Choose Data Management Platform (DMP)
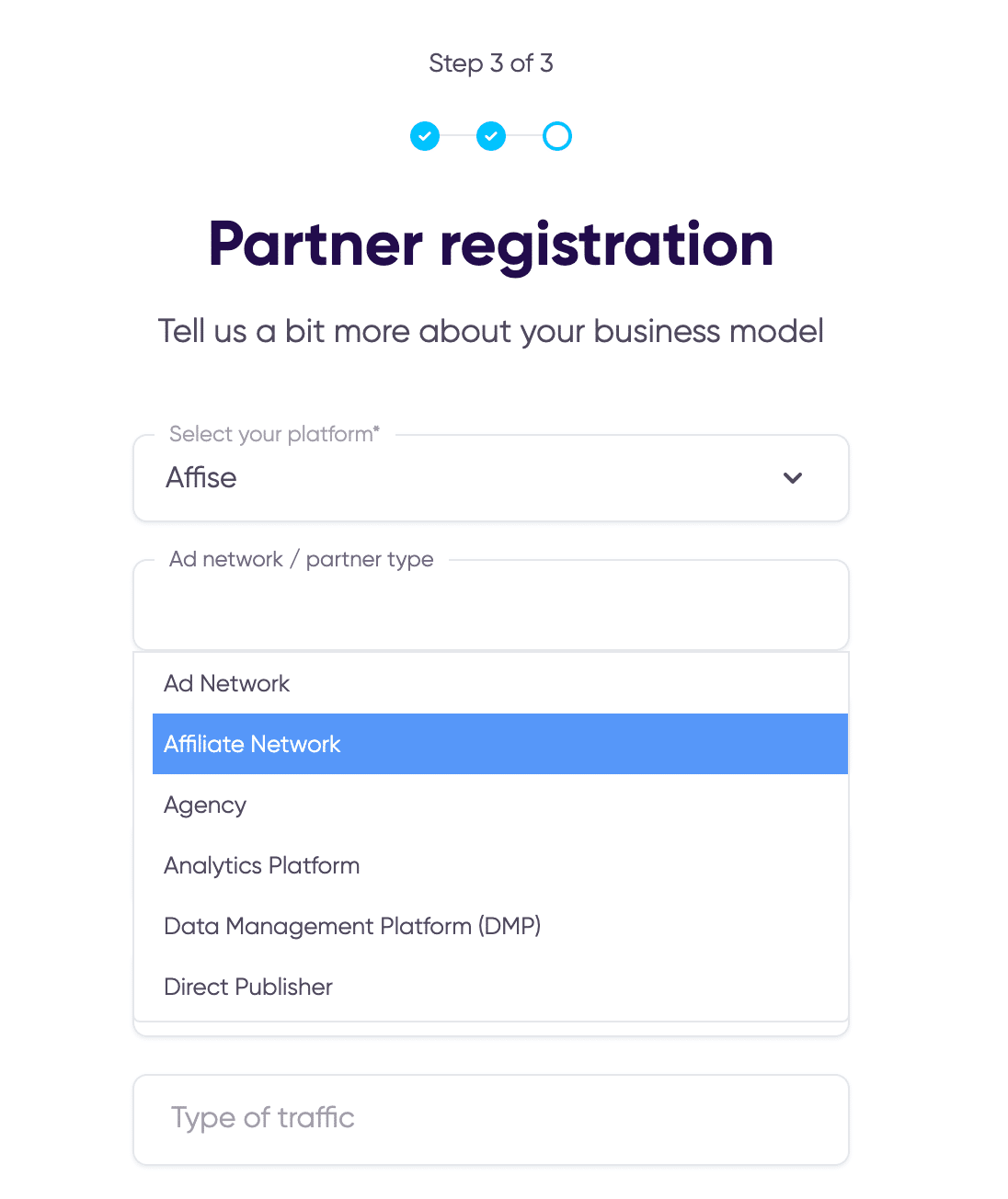 [x=352, y=926]
